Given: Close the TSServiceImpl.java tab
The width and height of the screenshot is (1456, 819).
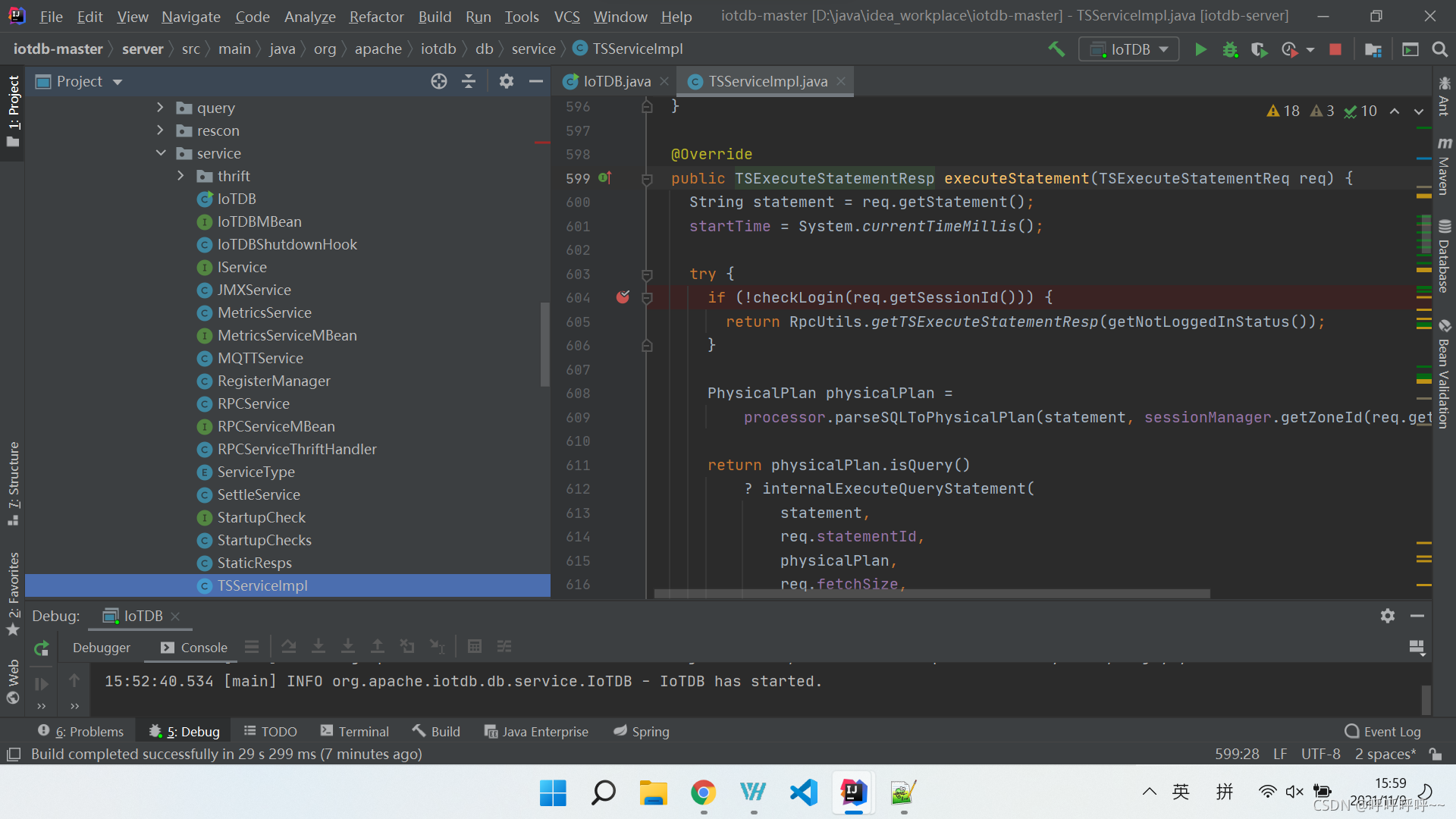Looking at the screenshot, I should pos(841,81).
